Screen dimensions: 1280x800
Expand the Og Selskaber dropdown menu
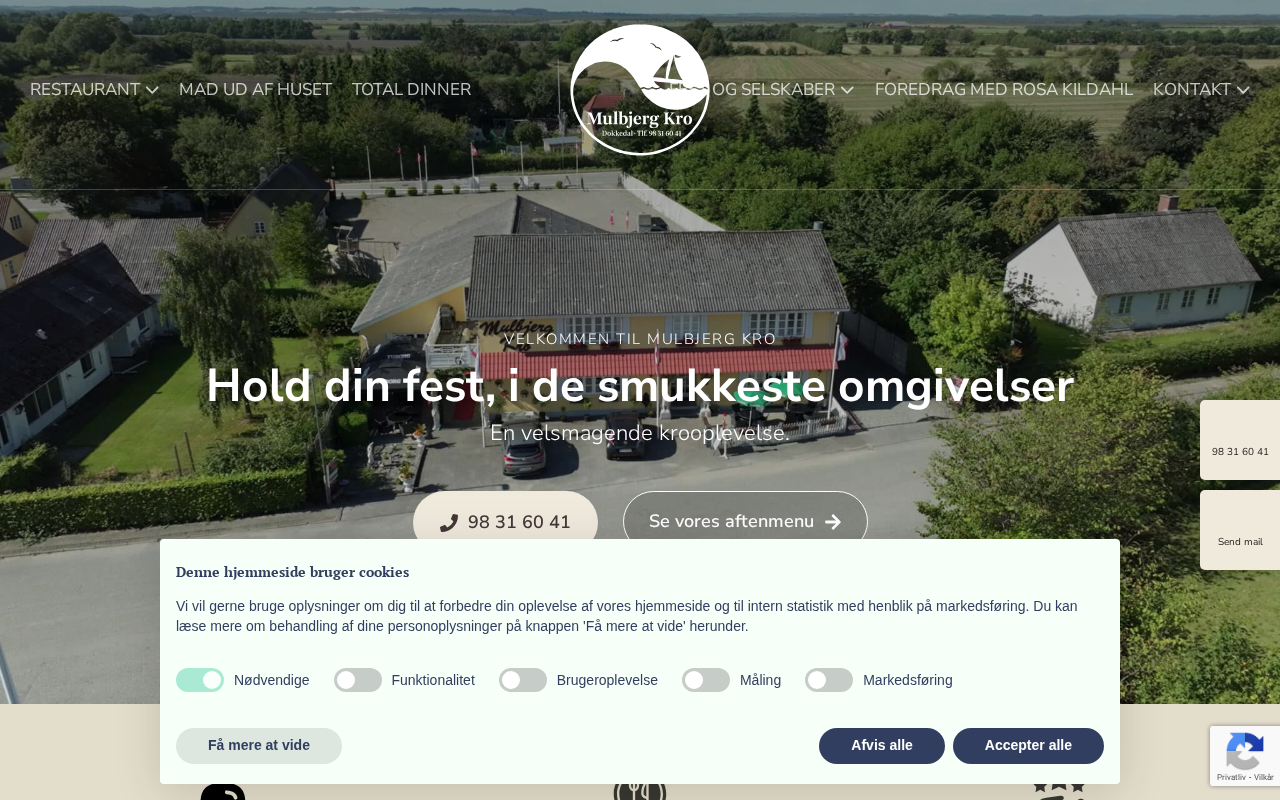(782, 90)
